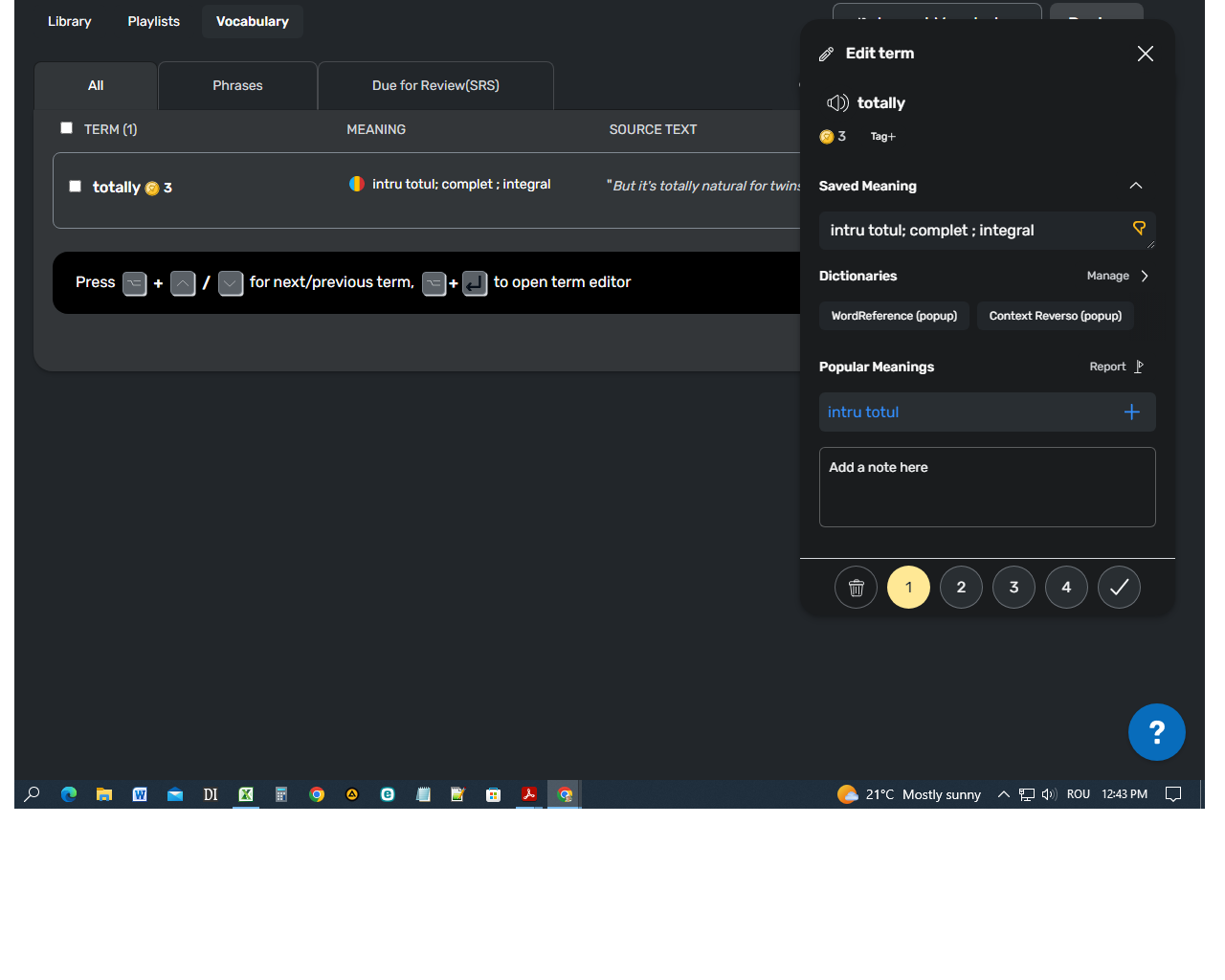Click the chevron next to Manage
The width and height of the screenshot is (1225, 980).
pos(1145,276)
